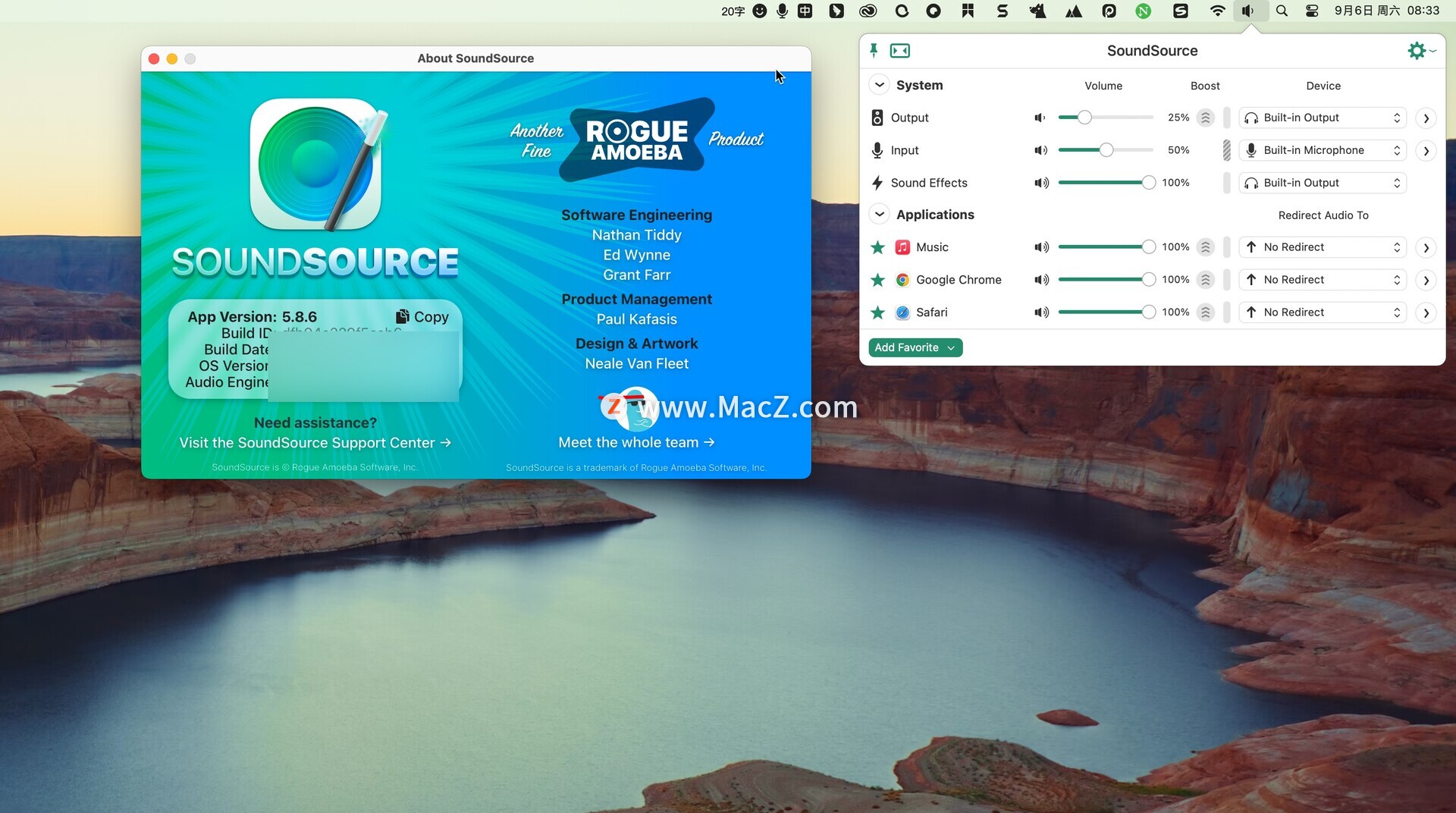
Task: Open the Sound Effects device dropdown
Action: (1323, 183)
